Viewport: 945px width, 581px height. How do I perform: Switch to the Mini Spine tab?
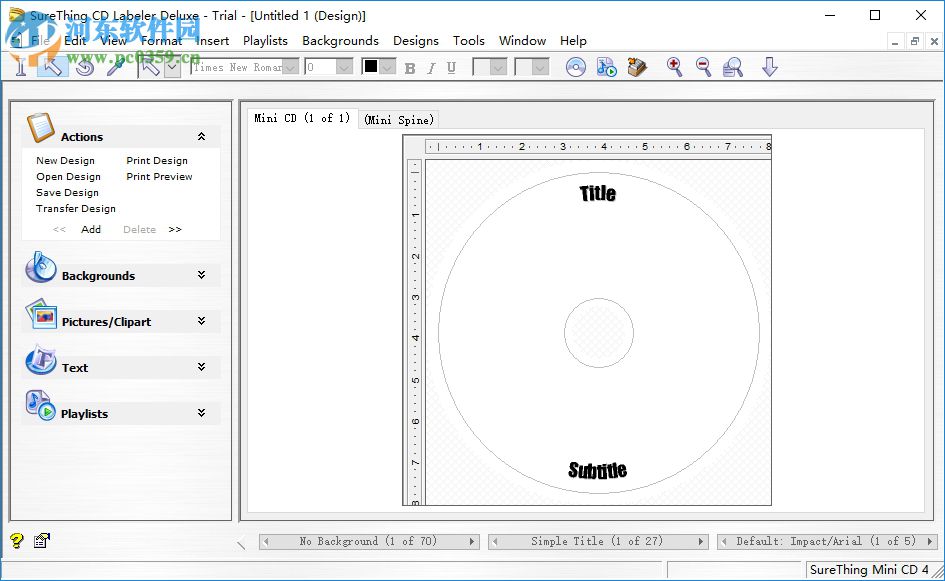pos(398,119)
